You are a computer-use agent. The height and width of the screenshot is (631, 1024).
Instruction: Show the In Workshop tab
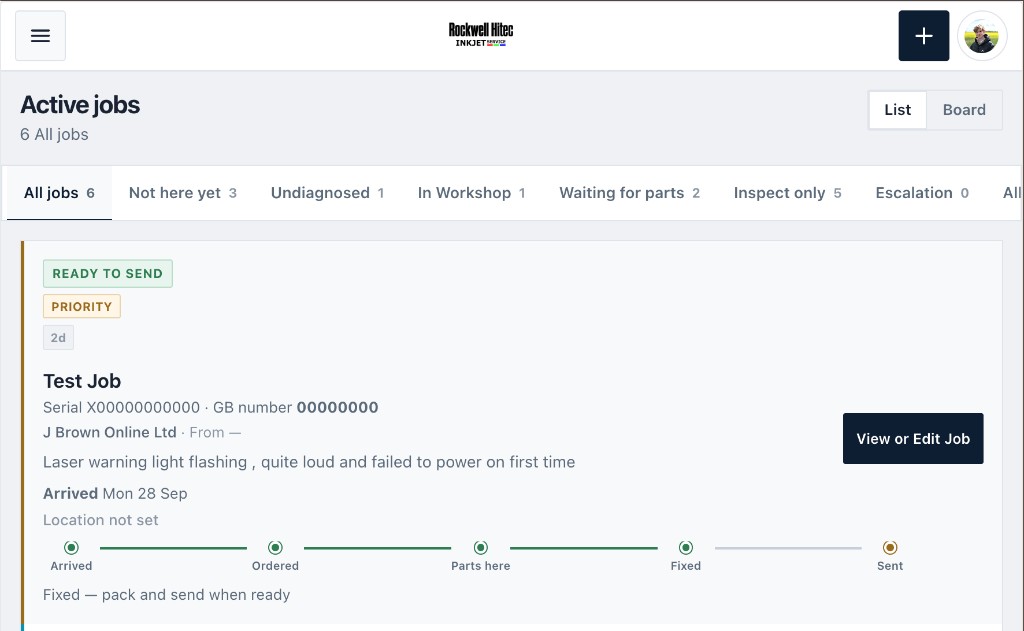pos(472,193)
